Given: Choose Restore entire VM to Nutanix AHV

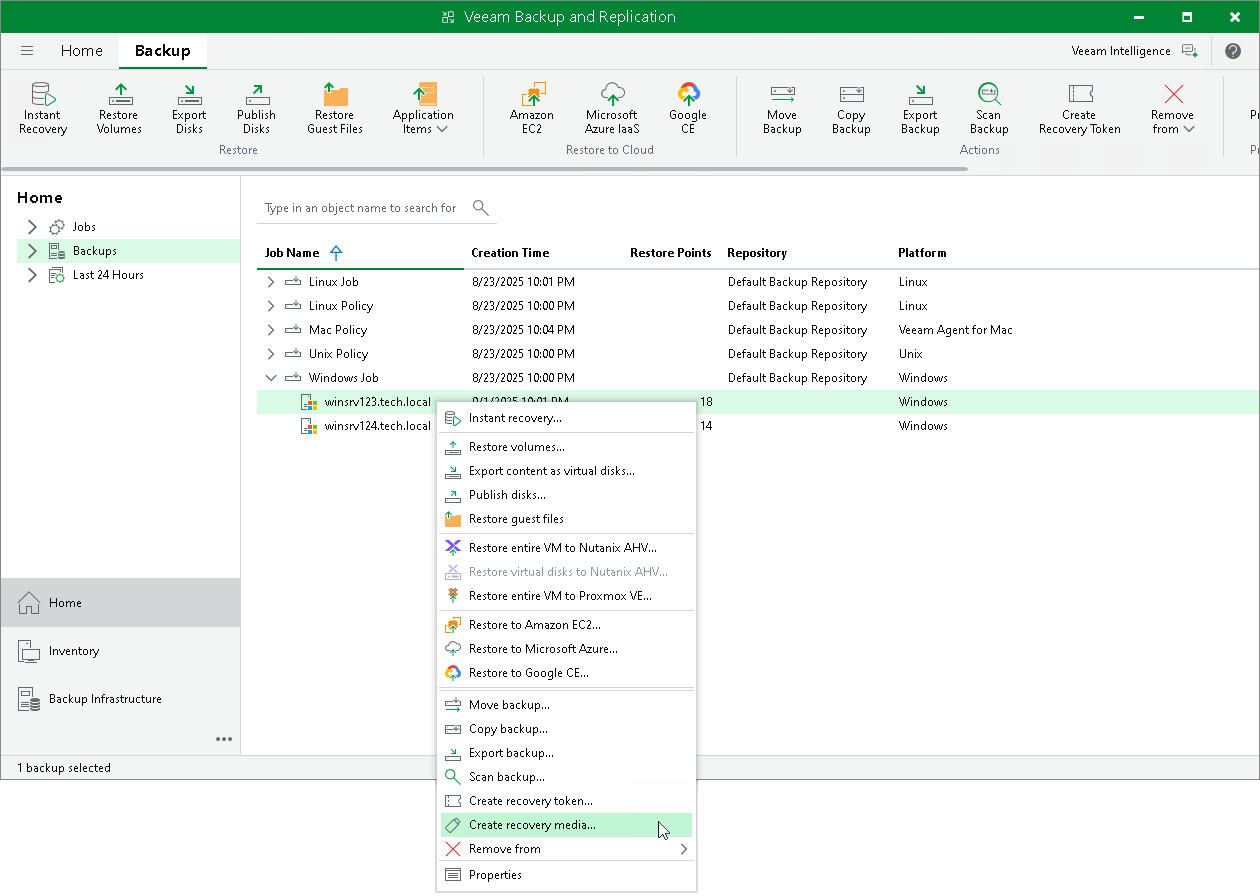Looking at the screenshot, I should coord(567,548).
